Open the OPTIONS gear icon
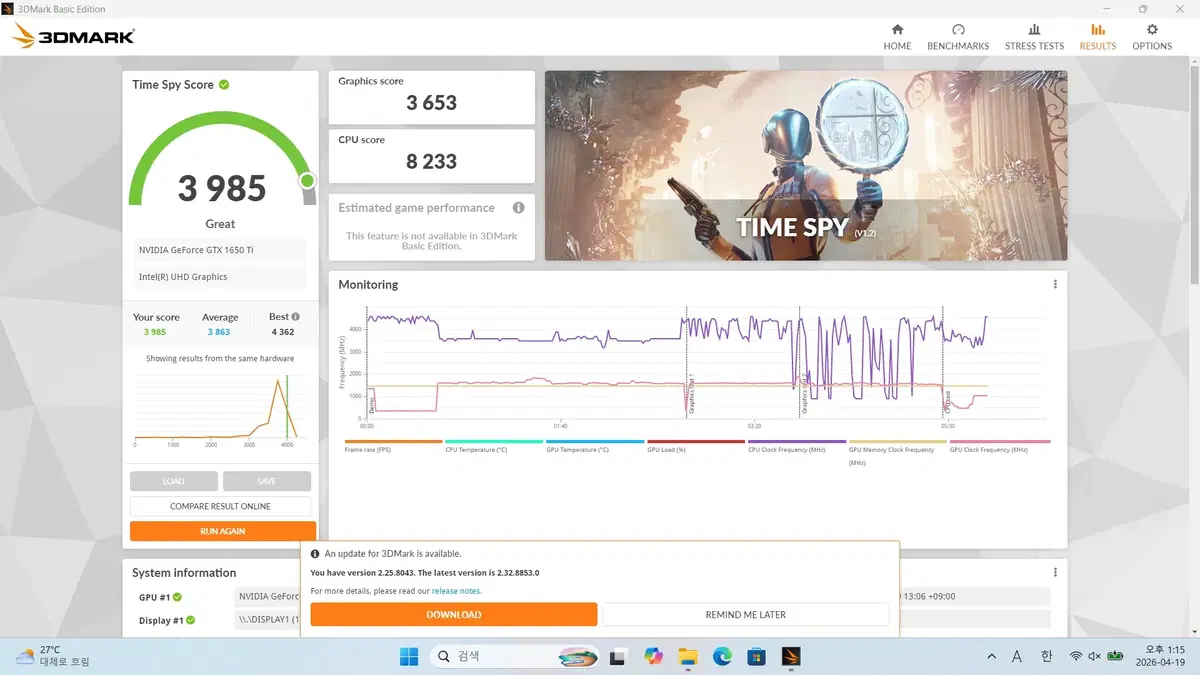The width and height of the screenshot is (1200, 675). (1152, 30)
